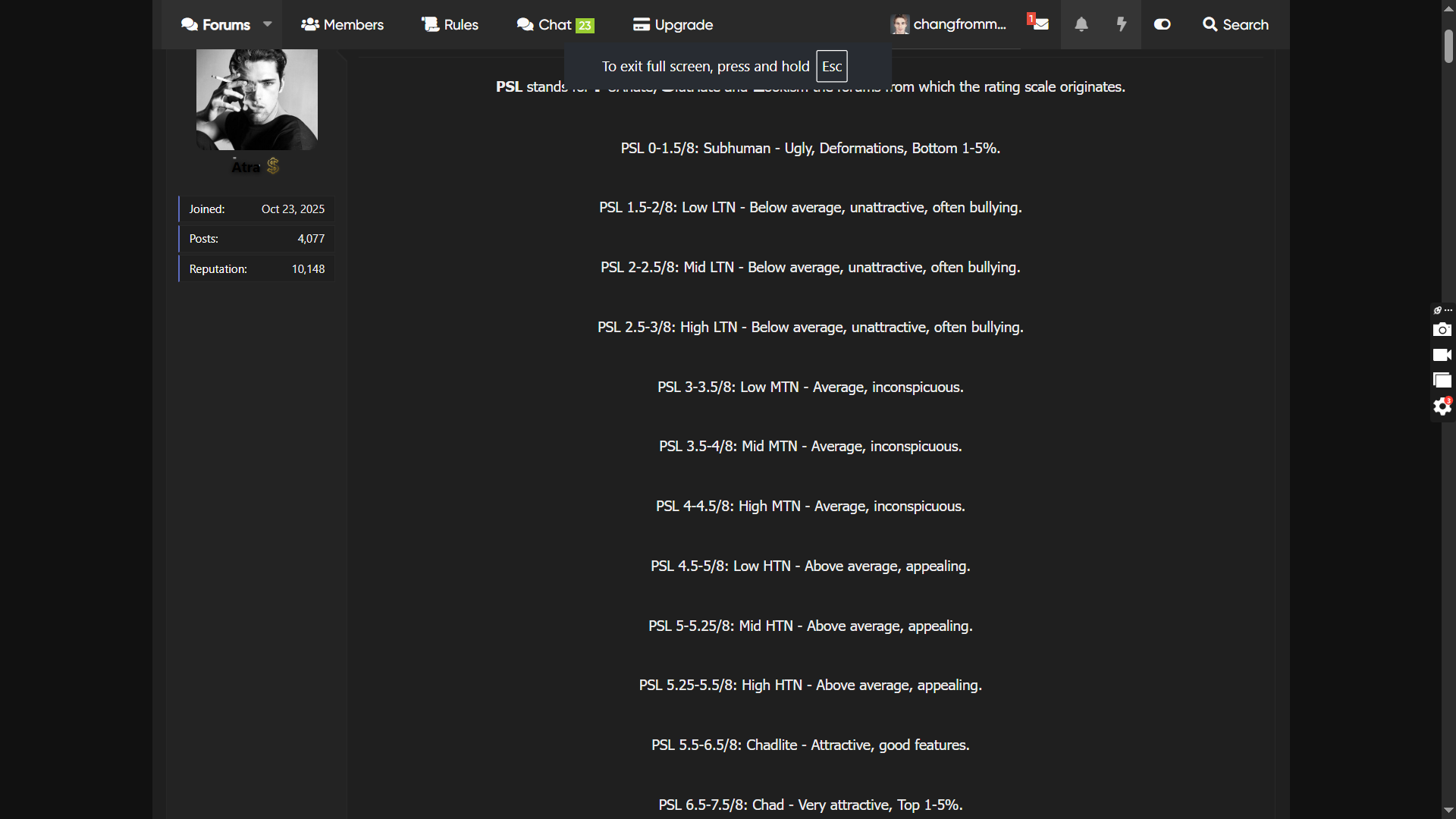Click the lightning bolt What's New icon

pyautogui.click(x=1122, y=24)
